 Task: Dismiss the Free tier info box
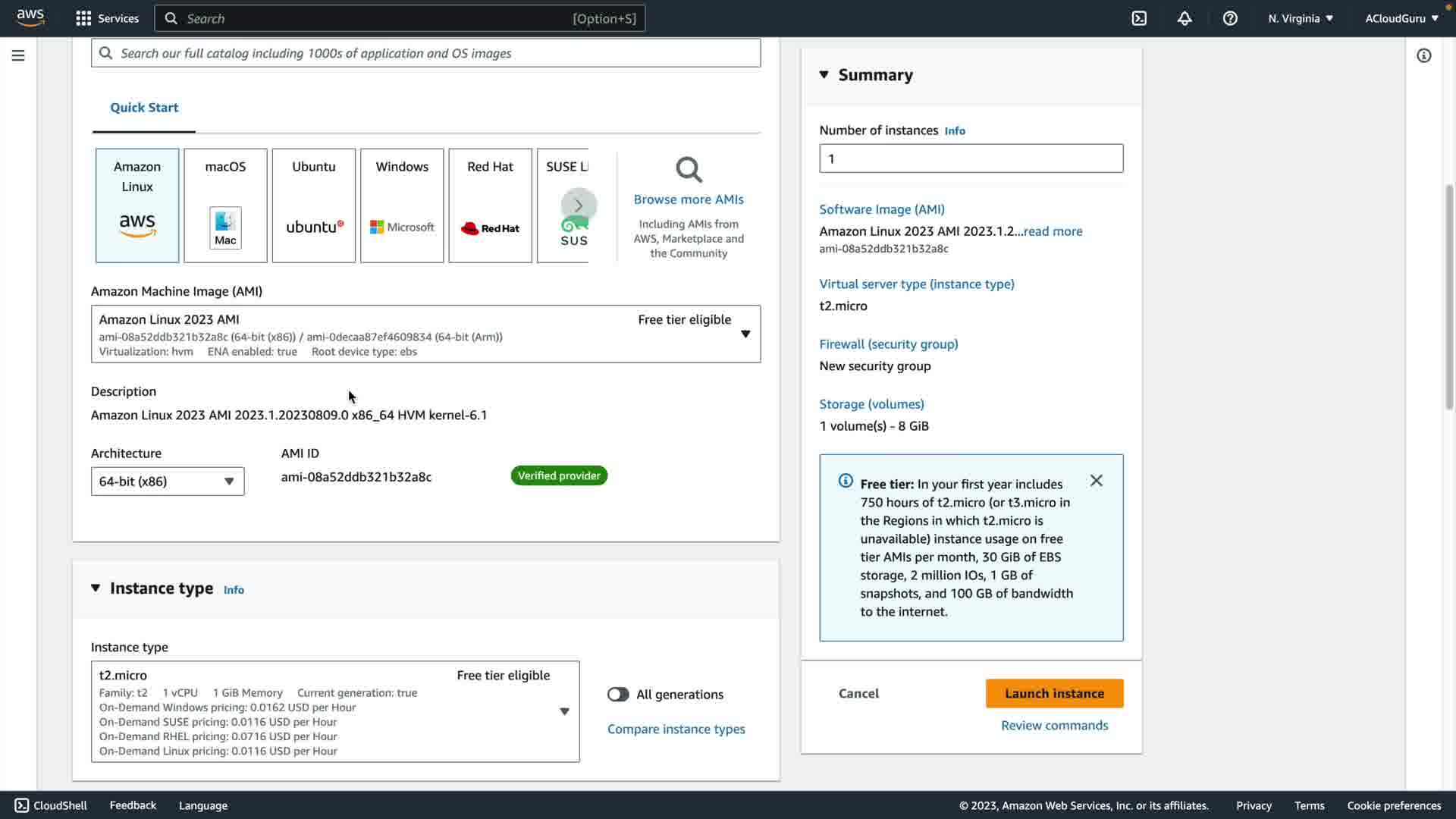point(1096,481)
